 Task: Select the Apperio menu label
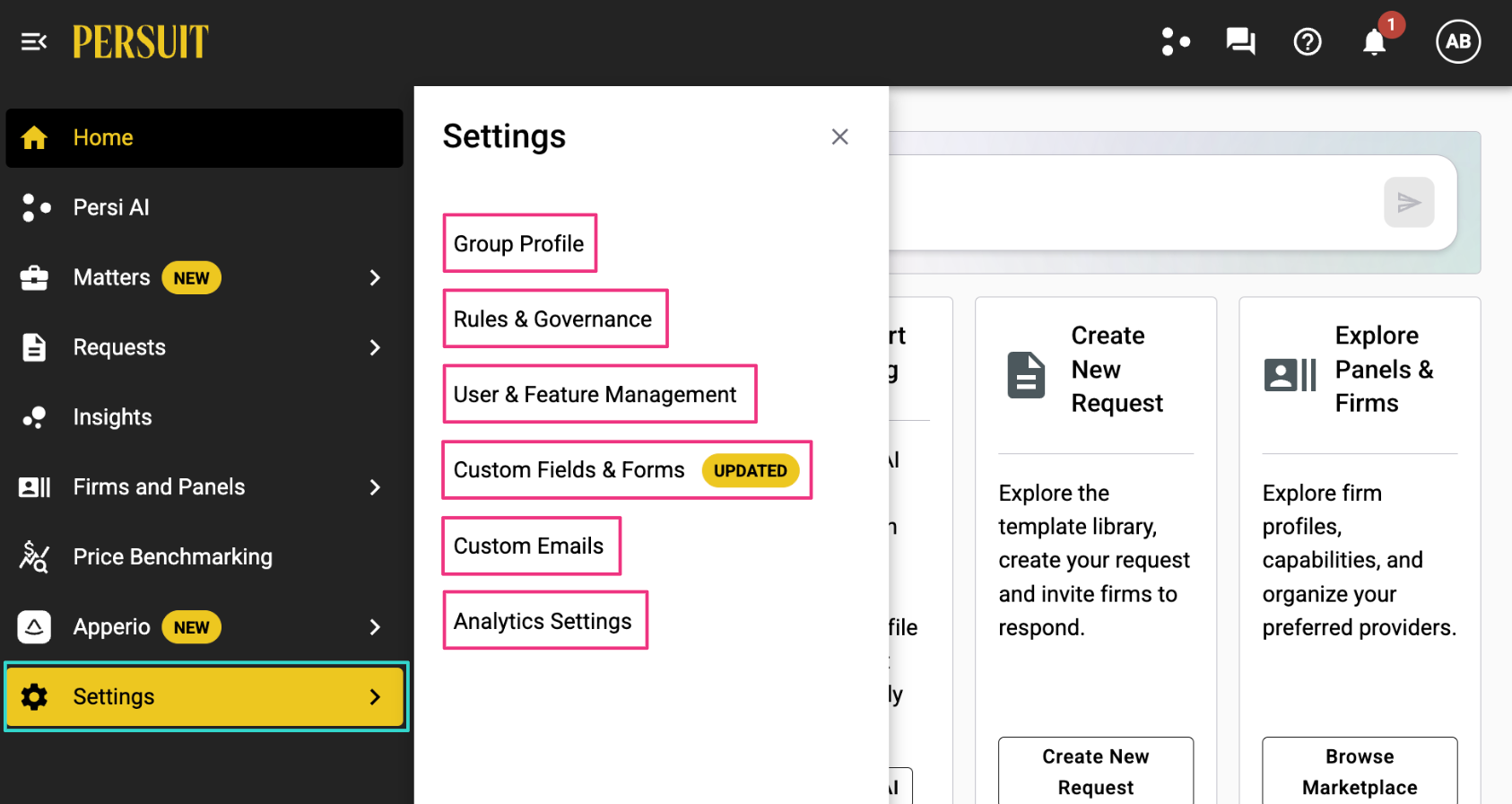[x=111, y=627]
